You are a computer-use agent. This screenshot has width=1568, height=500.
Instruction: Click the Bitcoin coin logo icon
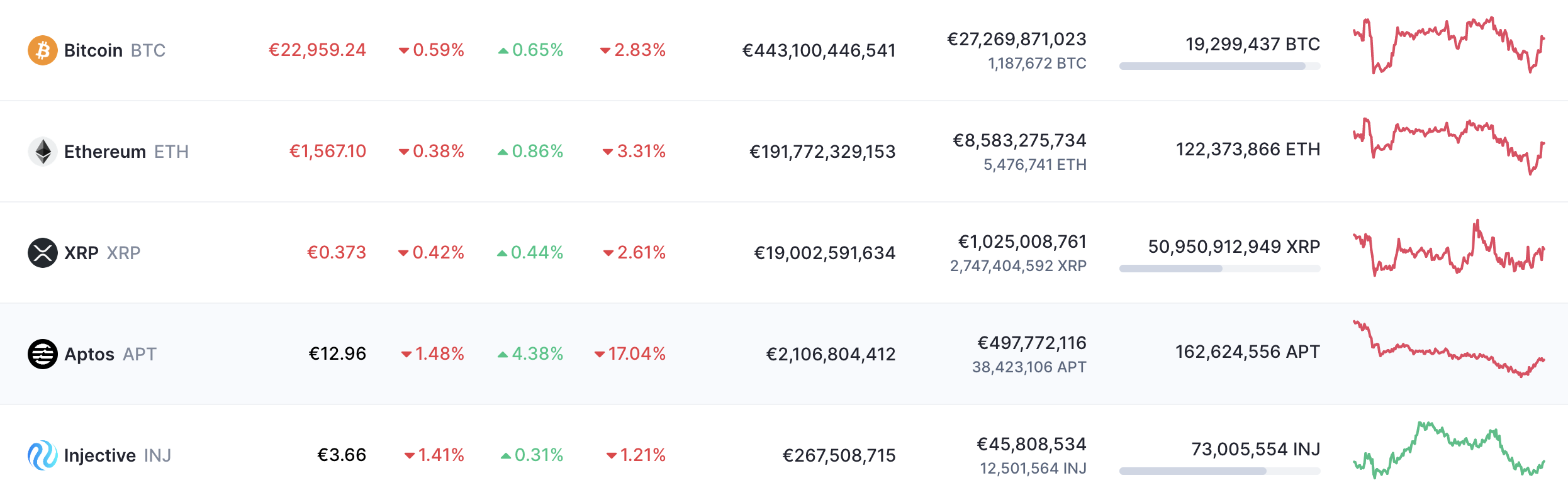(x=42, y=50)
